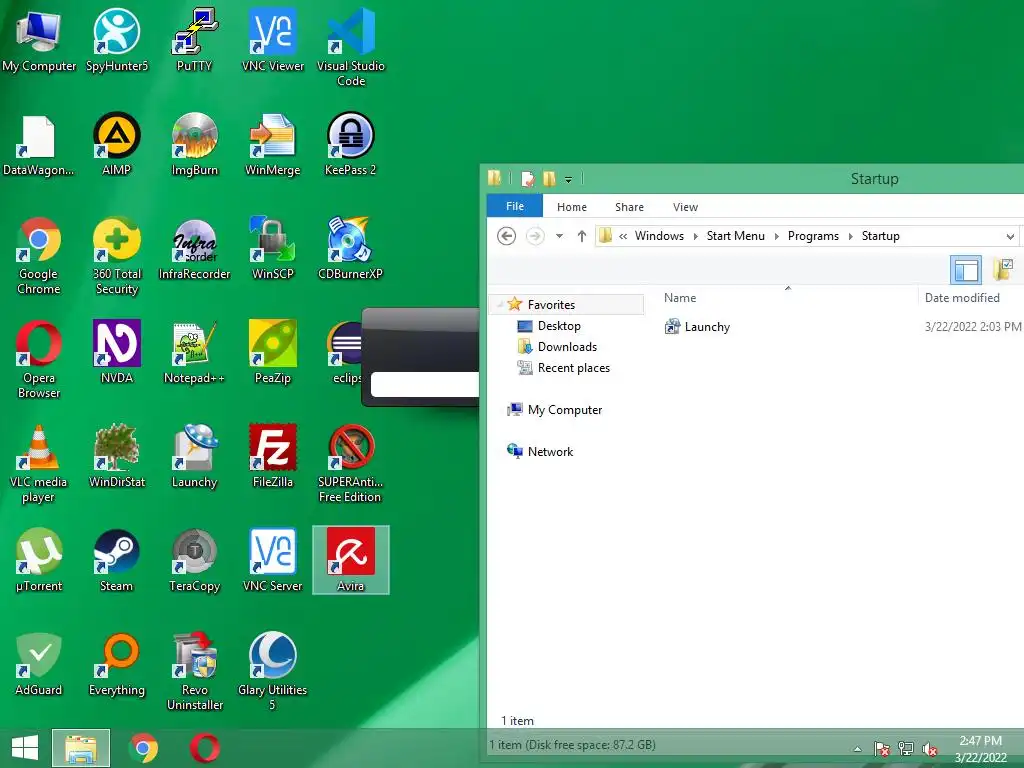Click the ImgBurn desktop shortcut
Screen dimensions: 1024x768
click(194, 144)
